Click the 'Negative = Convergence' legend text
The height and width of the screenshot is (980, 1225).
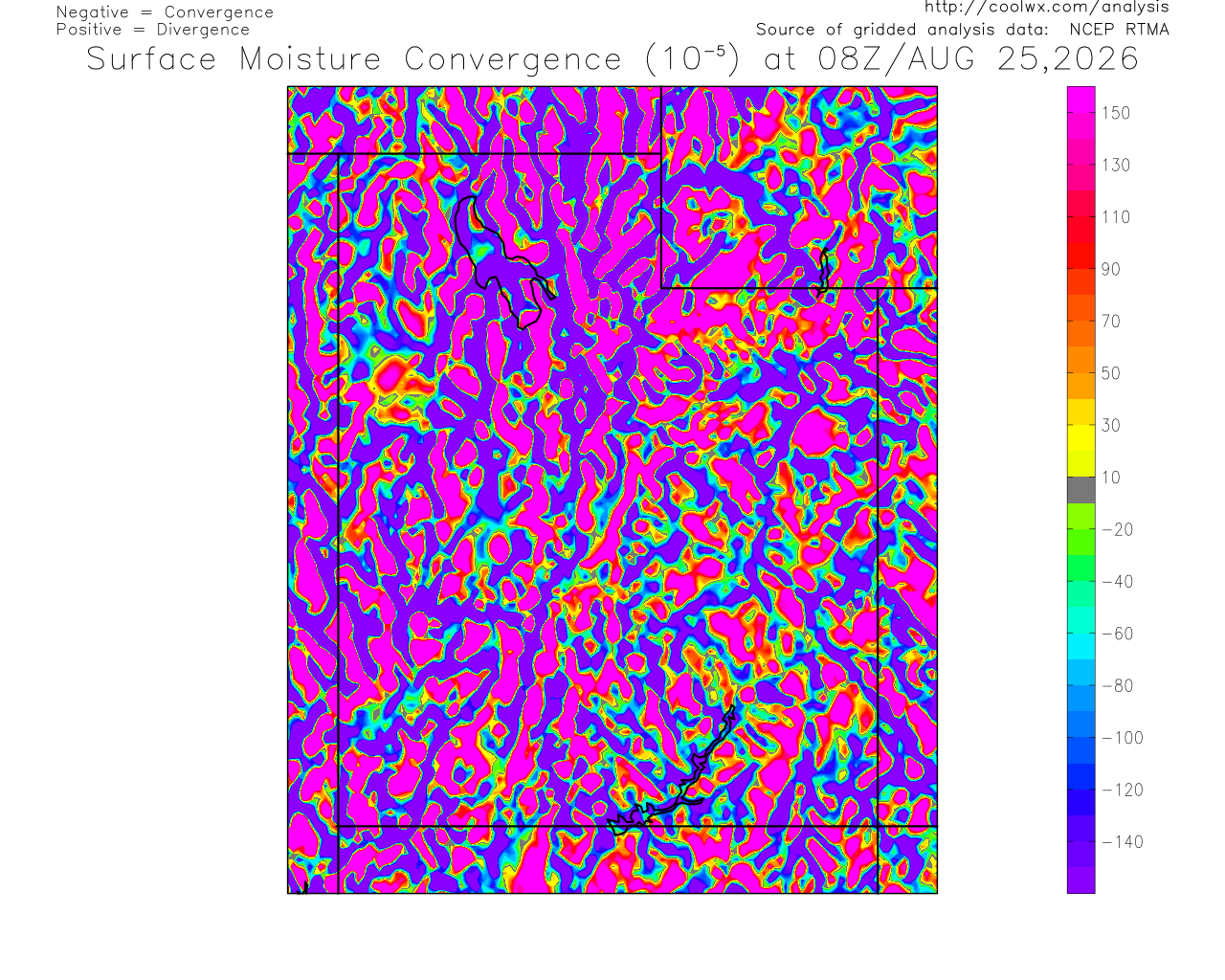(x=165, y=12)
